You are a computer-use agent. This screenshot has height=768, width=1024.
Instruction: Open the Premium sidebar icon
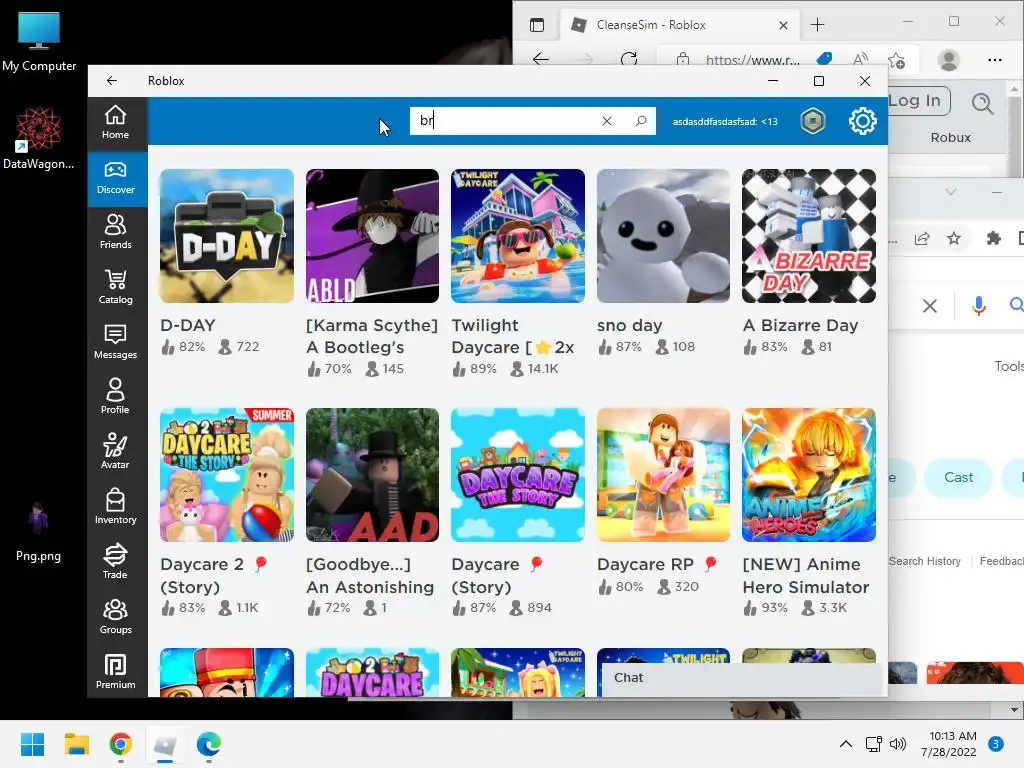tap(116, 671)
